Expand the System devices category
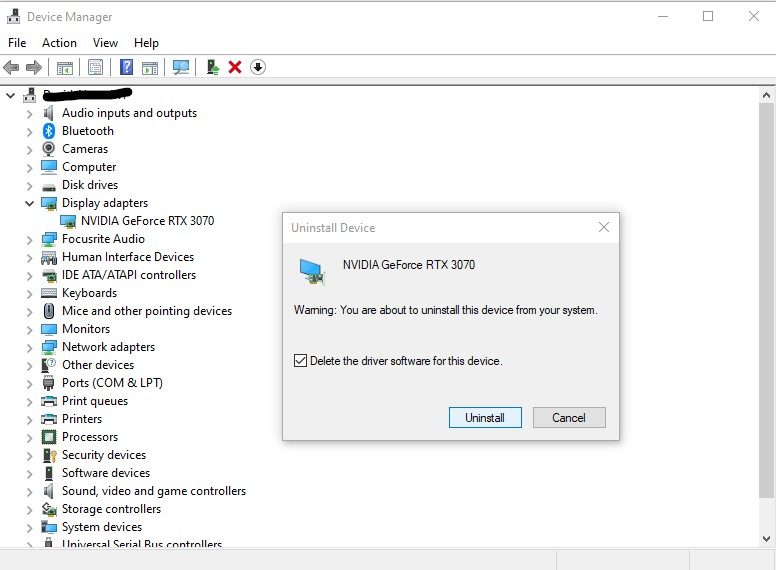This screenshot has height=570, width=776. (29, 528)
